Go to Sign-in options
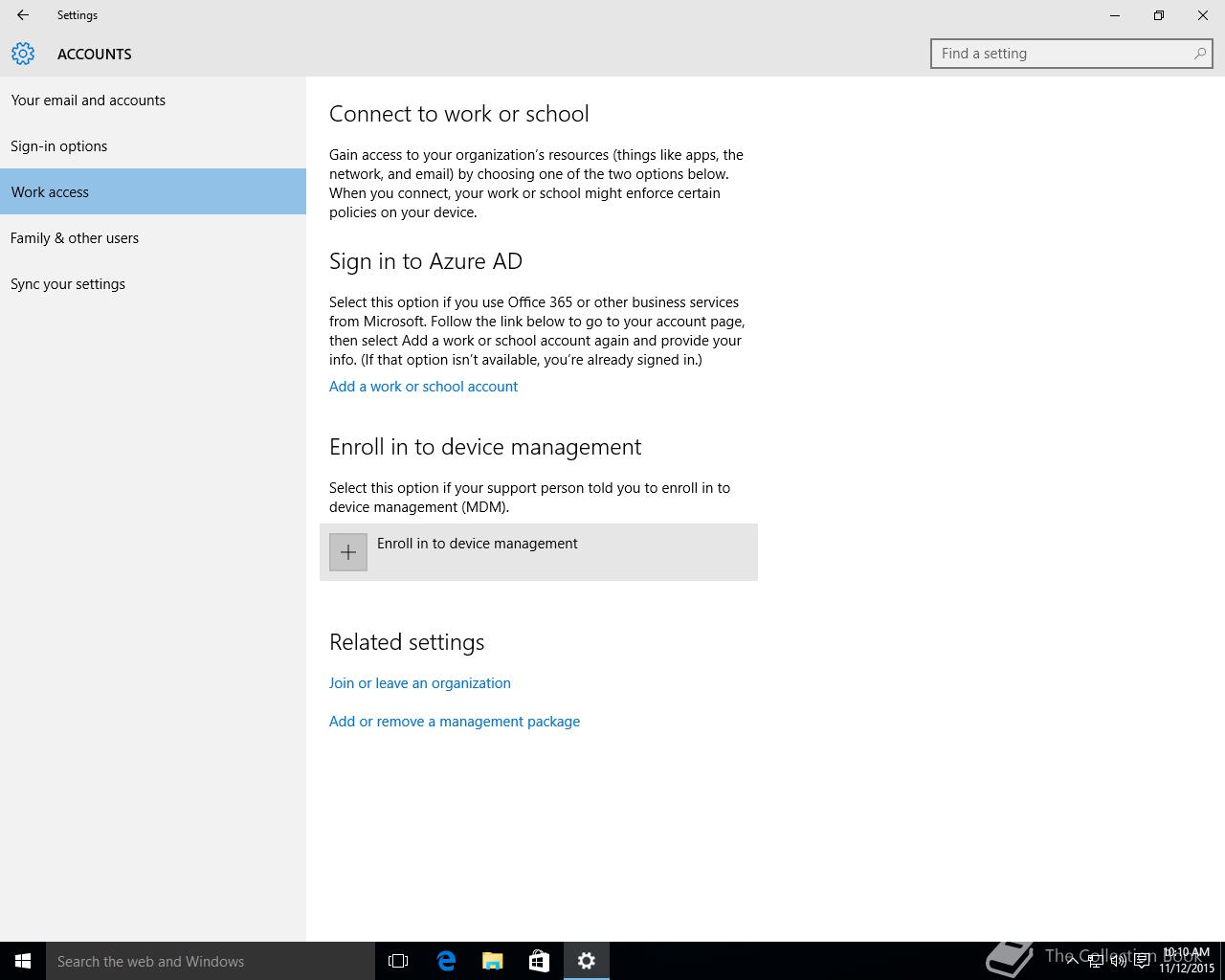The image size is (1225, 980). [x=153, y=145]
